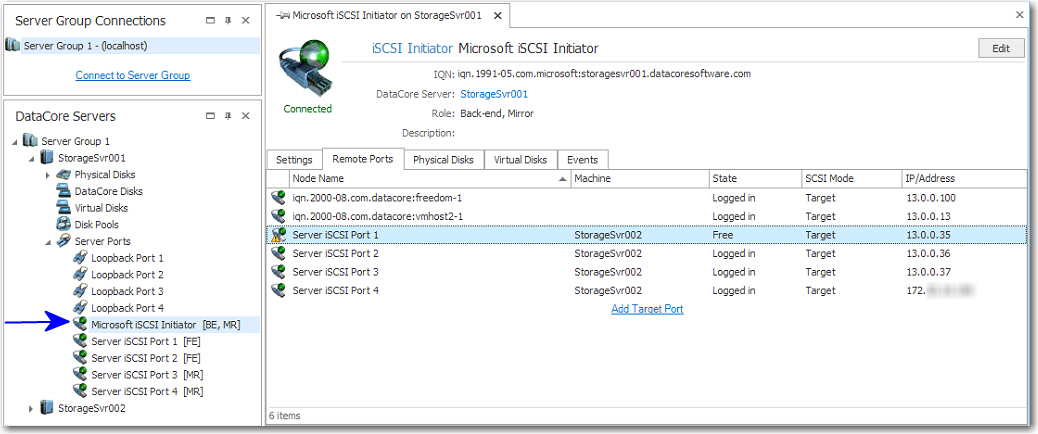1038x434 pixels.
Task: Select Server iSCSI Port 4 [MR] tree item
Action: point(147,391)
